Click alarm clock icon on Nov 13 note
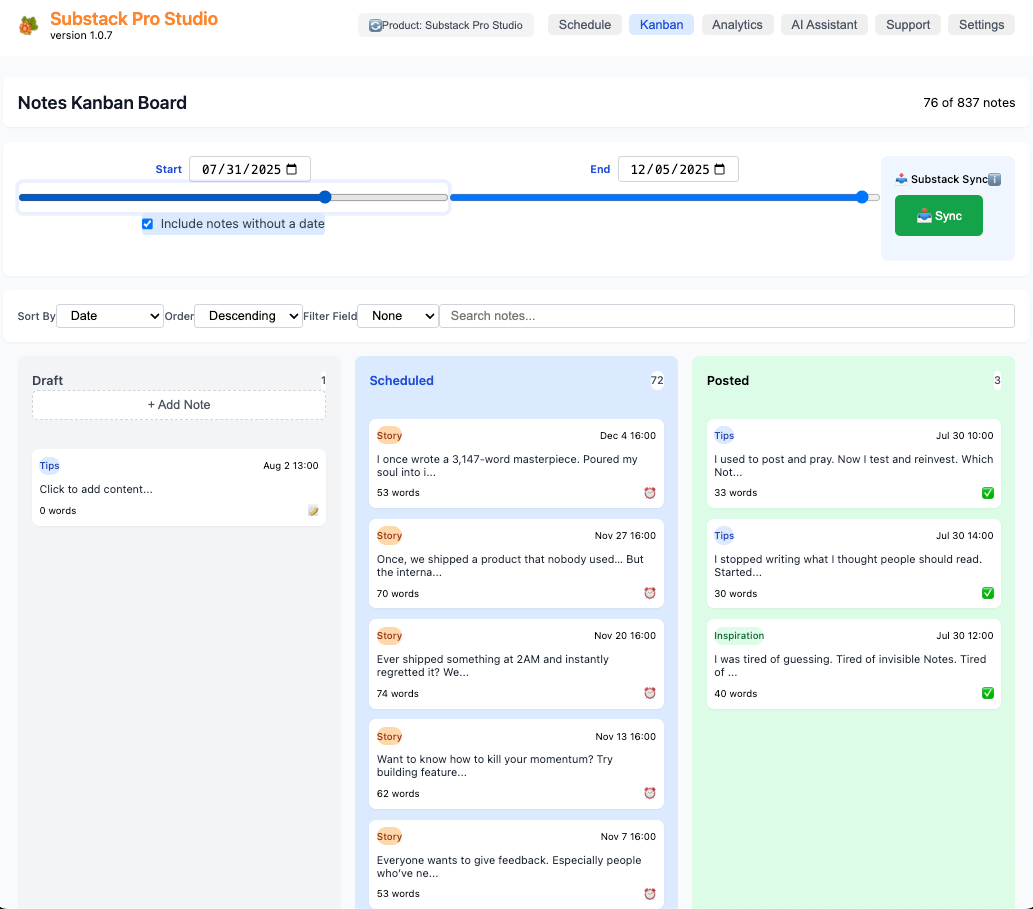This screenshot has width=1033, height=909. 650,793
